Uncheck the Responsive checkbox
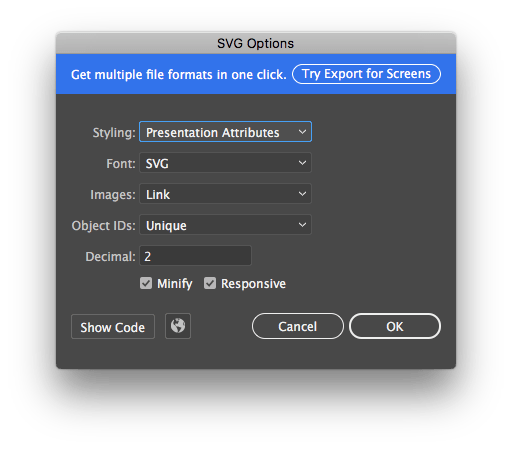The height and width of the screenshot is (449, 512). [x=210, y=283]
